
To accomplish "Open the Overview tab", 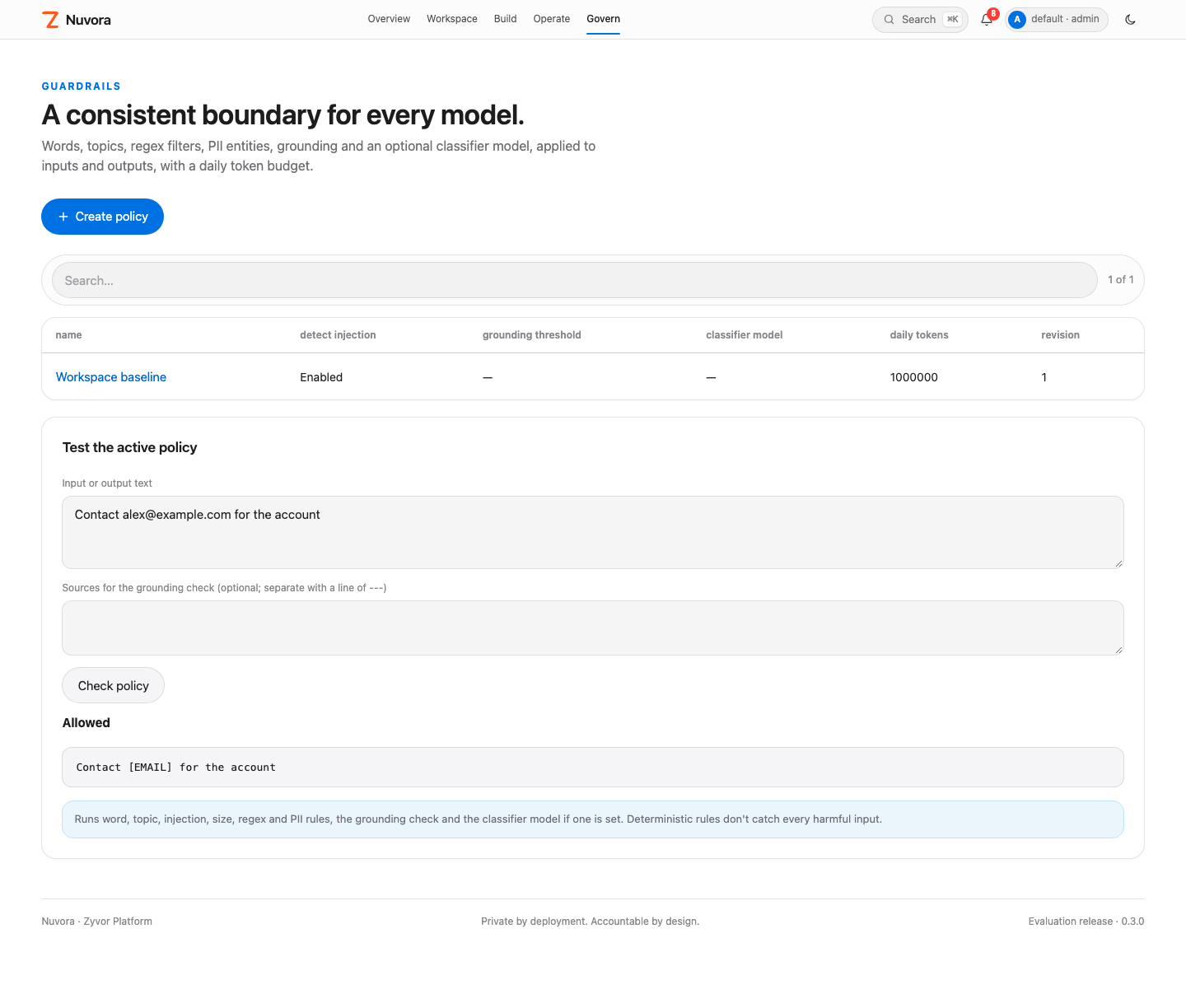I will pyautogui.click(x=389, y=19).
